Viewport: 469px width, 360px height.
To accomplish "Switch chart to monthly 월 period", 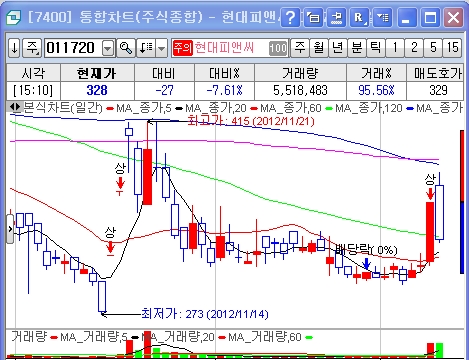I will [x=319, y=48].
